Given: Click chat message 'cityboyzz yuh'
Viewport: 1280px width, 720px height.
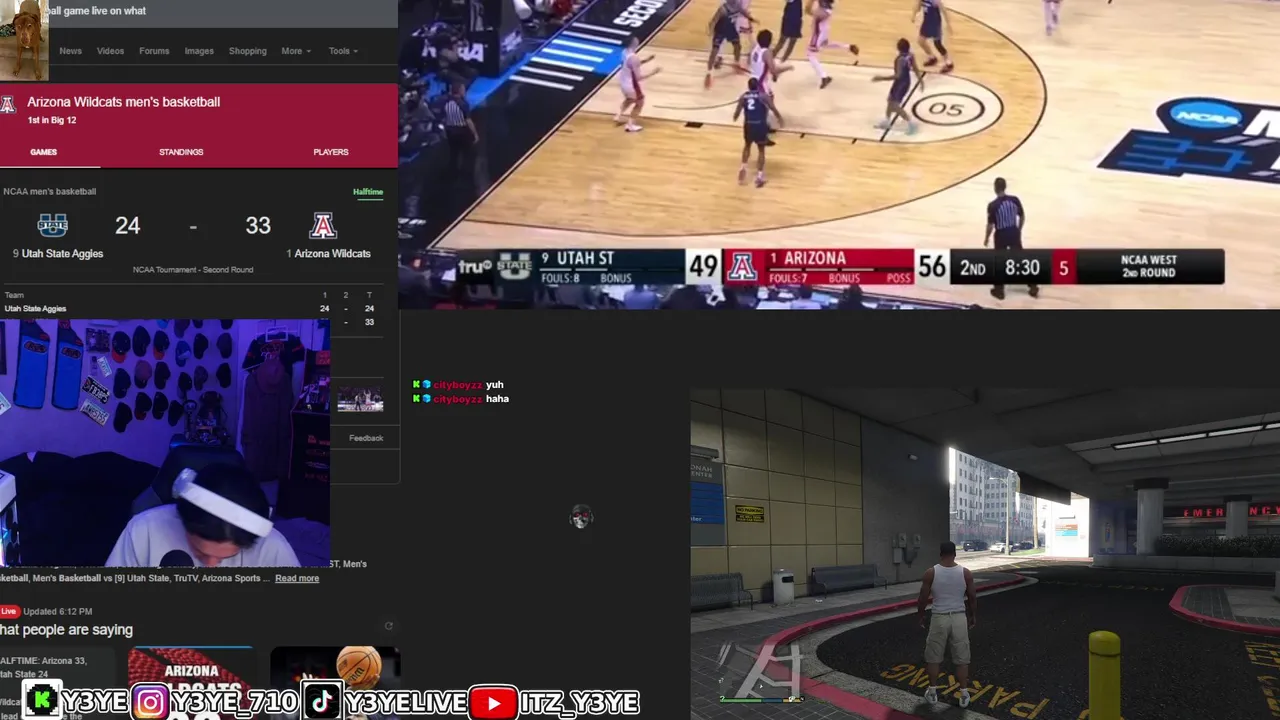Looking at the screenshot, I should [458, 385].
